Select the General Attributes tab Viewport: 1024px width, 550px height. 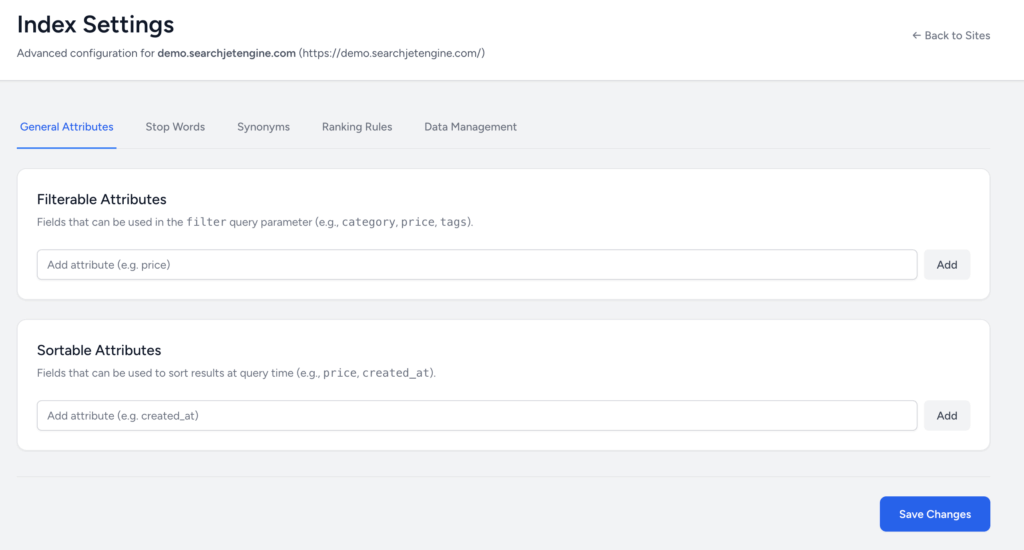[67, 127]
